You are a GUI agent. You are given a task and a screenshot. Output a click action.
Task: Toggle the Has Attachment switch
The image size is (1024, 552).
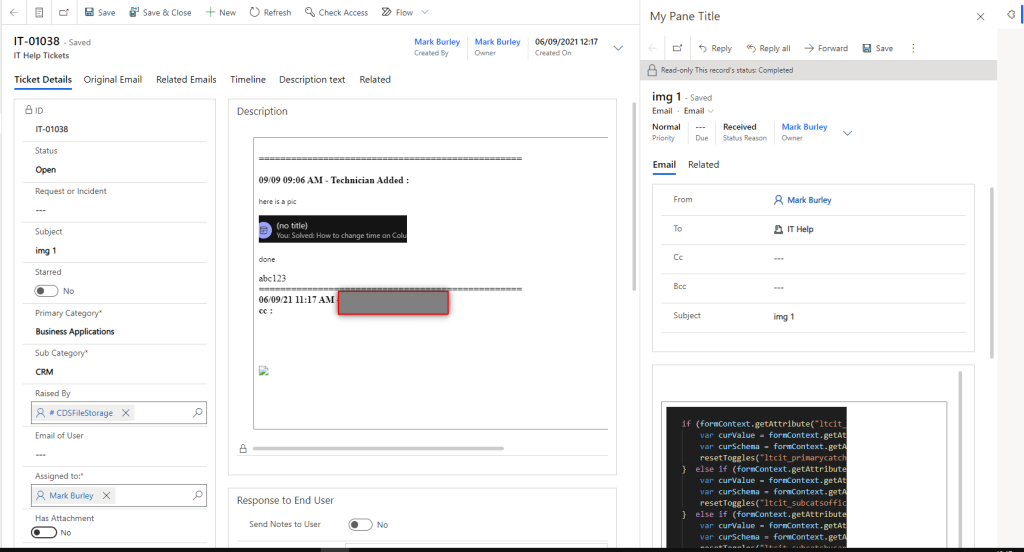(44, 533)
